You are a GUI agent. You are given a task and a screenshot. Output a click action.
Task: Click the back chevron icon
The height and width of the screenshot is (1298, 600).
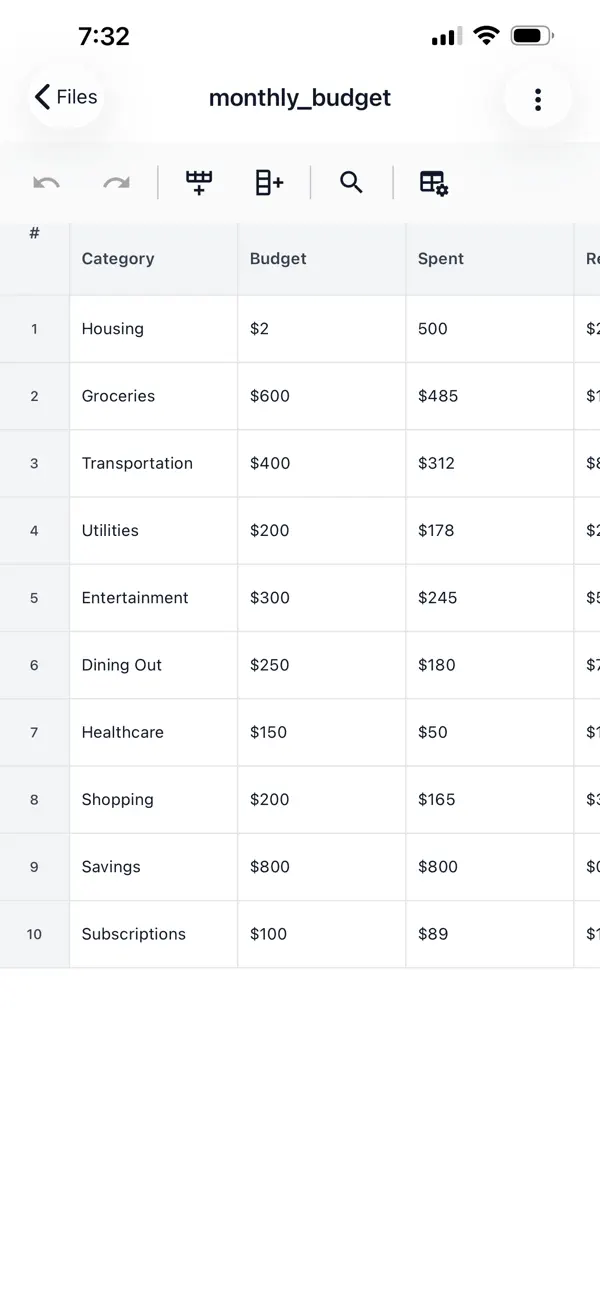40,97
